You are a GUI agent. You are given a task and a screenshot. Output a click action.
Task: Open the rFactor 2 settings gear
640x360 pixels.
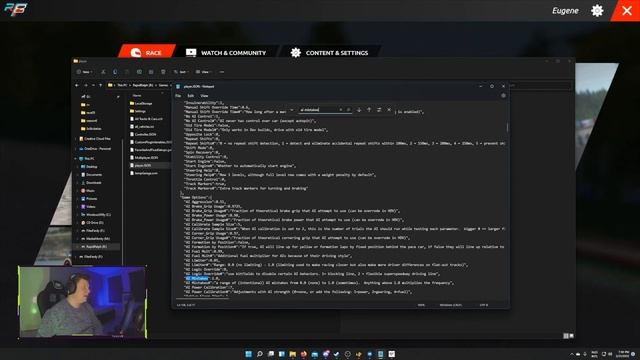pos(597,11)
